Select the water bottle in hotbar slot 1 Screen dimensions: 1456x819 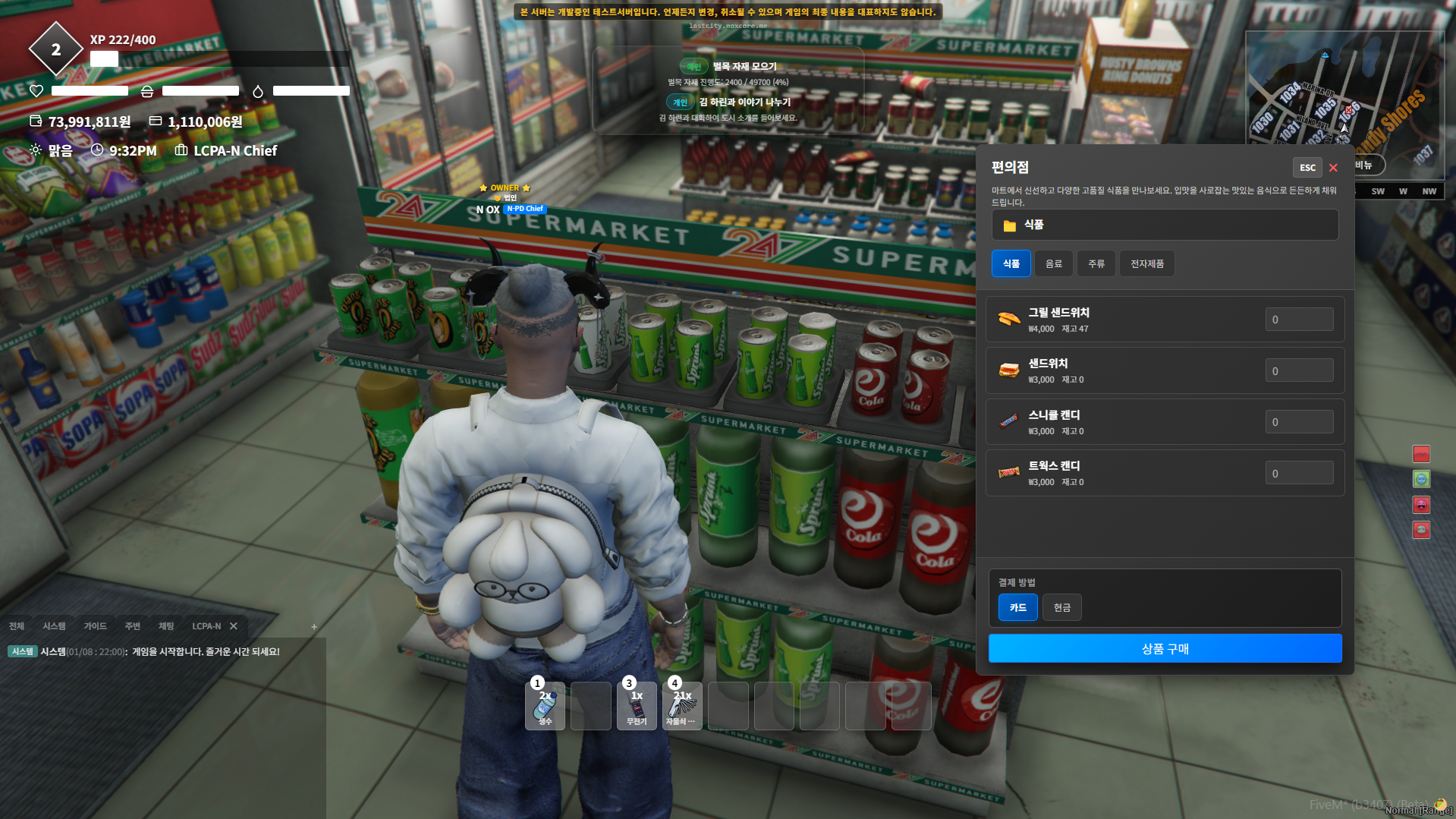click(545, 706)
